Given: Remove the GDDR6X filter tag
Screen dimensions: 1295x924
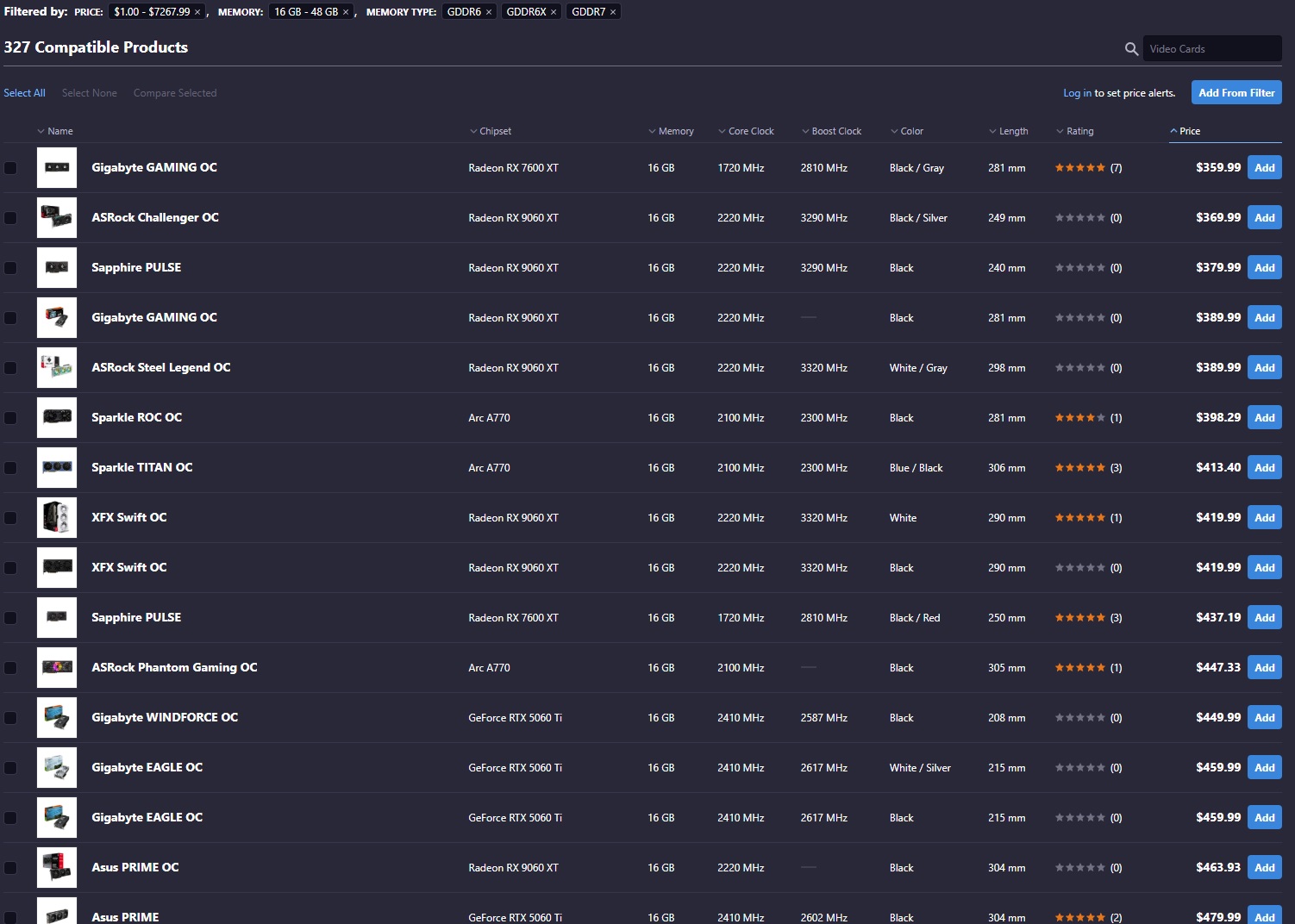Looking at the screenshot, I should coord(554,12).
